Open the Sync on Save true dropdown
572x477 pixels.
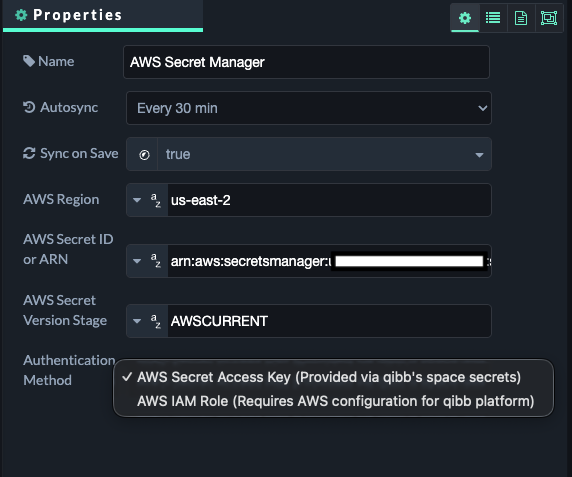pyautogui.click(x=324, y=154)
